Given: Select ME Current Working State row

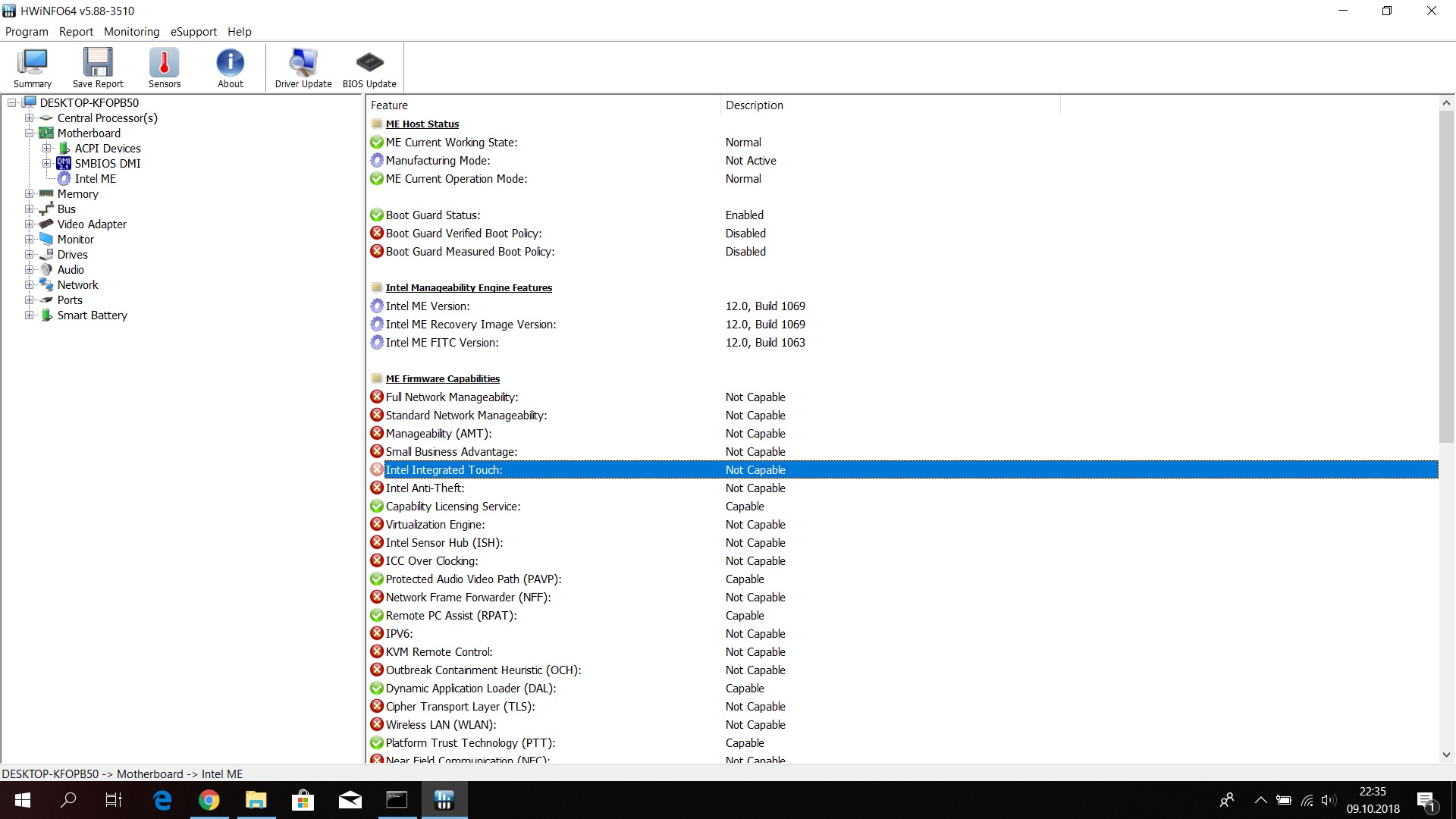Looking at the screenshot, I should point(902,143).
